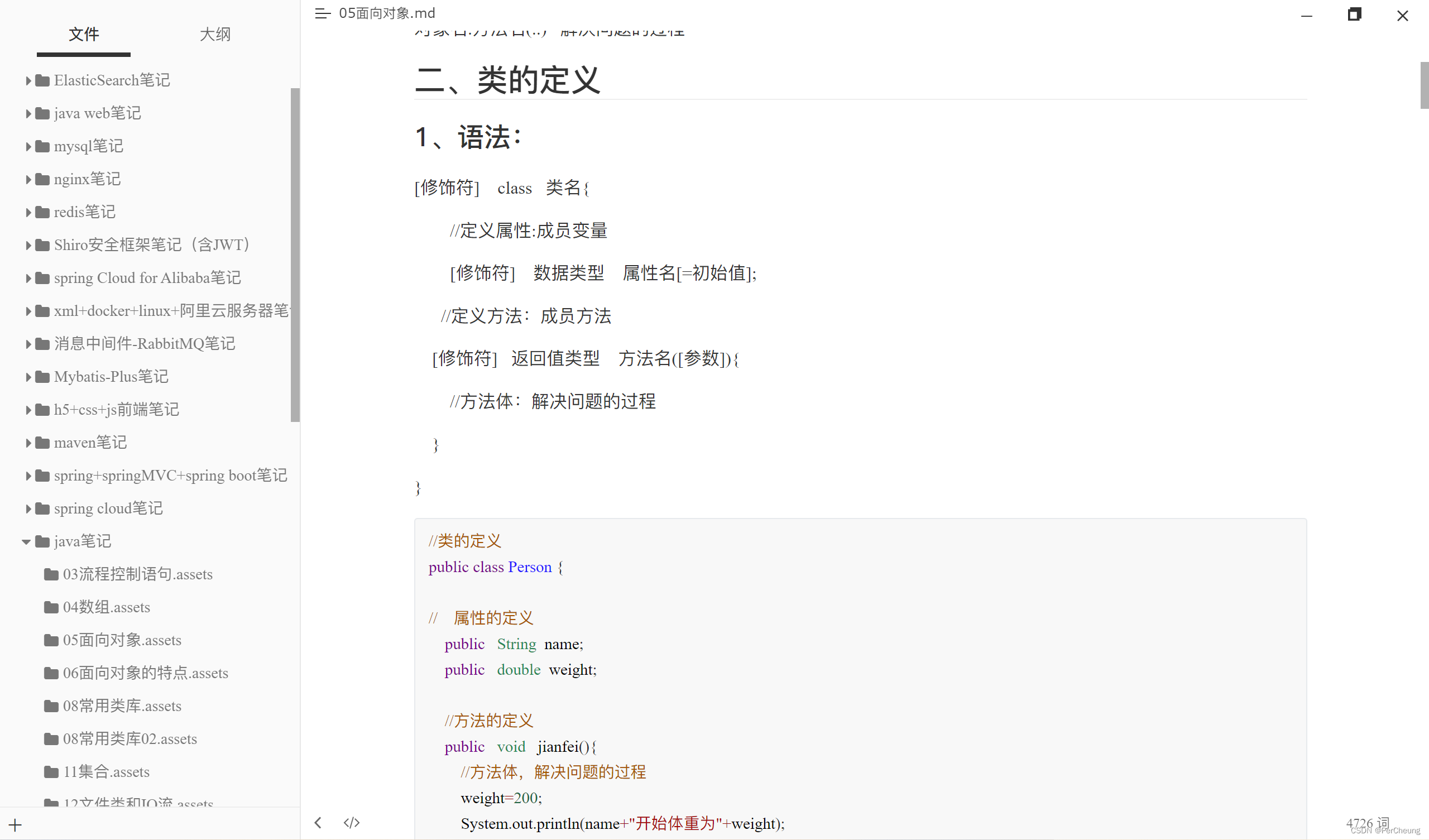The width and height of the screenshot is (1429, 840).
Task: Expand the java web笔记 folder arrow
Action: [28, 113]
